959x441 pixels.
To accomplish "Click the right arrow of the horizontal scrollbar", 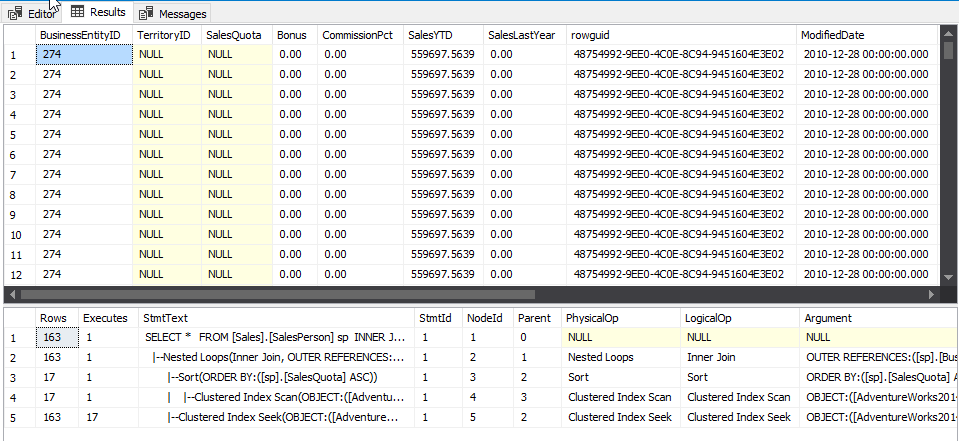I will pyautogui.click(x=931, y=294).
